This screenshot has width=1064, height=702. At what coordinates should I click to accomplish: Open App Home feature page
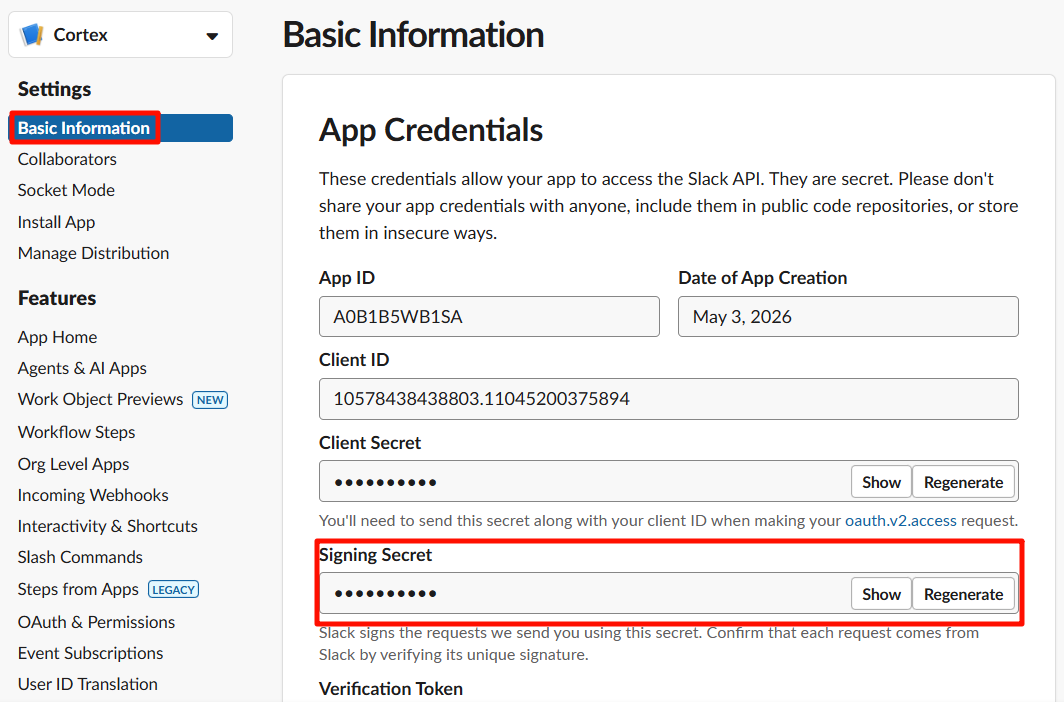coord(58,337)
